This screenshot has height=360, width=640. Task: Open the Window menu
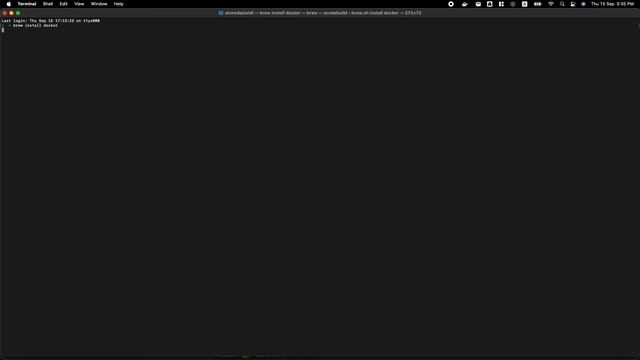(99, 4)
